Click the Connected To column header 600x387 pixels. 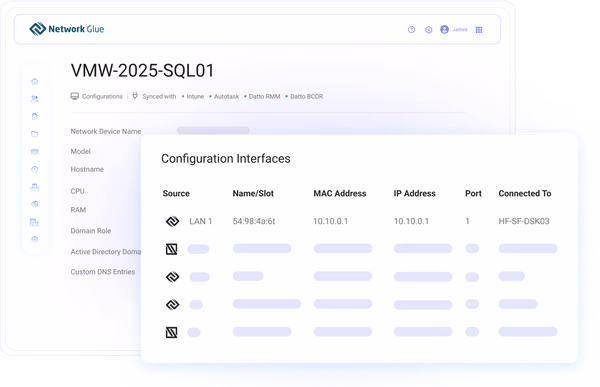(525, 193)
